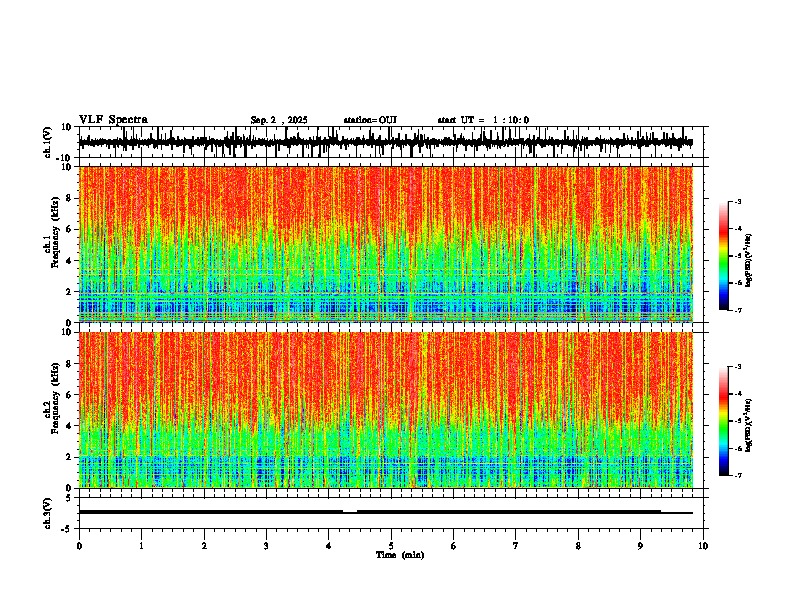Click time axis tick label "6"

point(454,546)
